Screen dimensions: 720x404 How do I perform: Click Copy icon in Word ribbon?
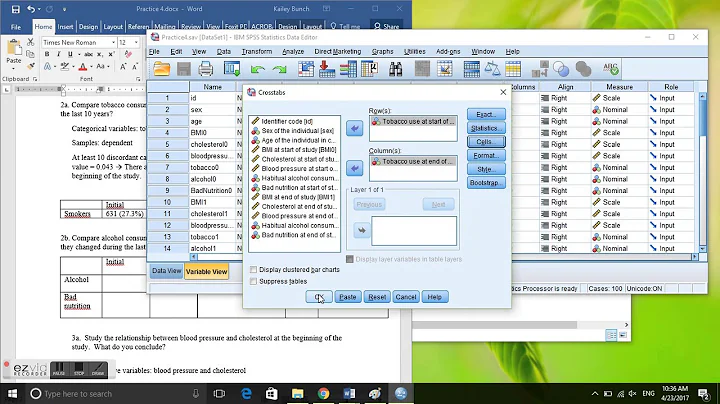30,54
